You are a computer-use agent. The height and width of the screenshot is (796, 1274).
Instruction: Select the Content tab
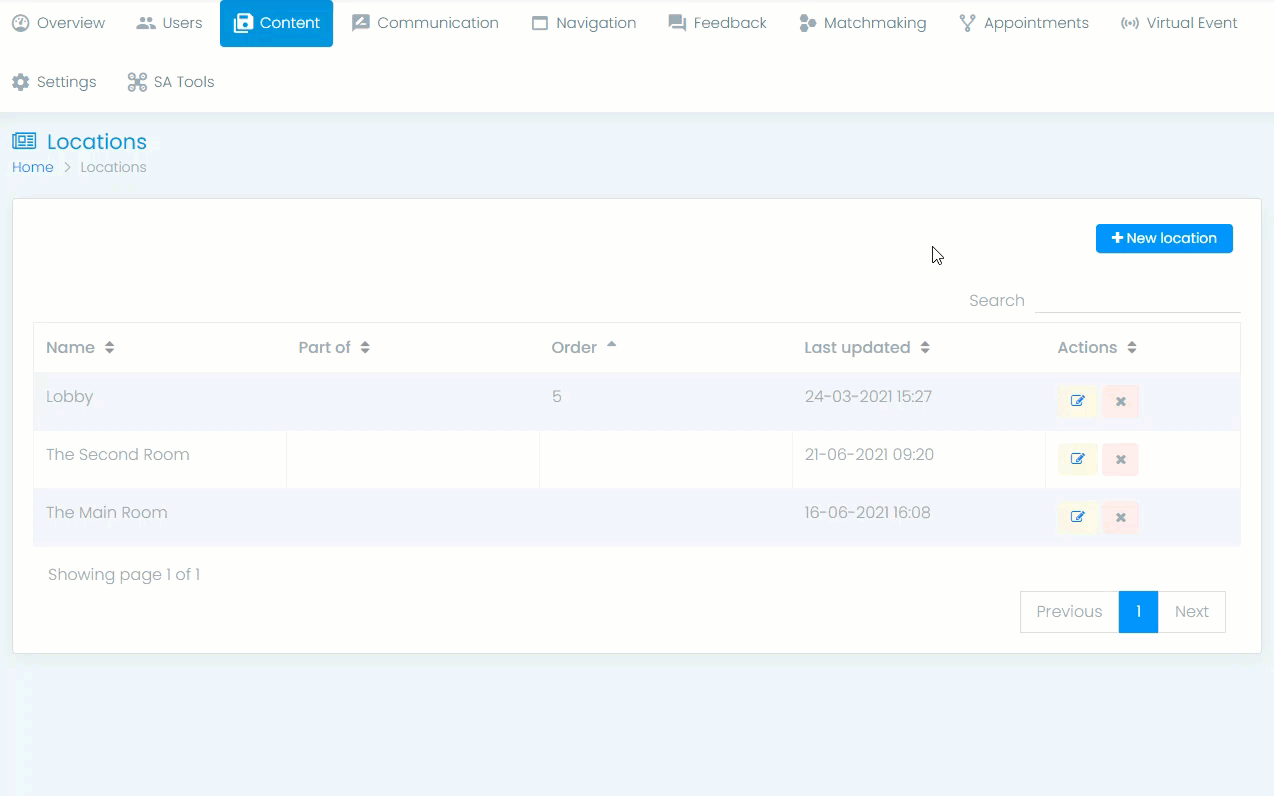[276, 23]
